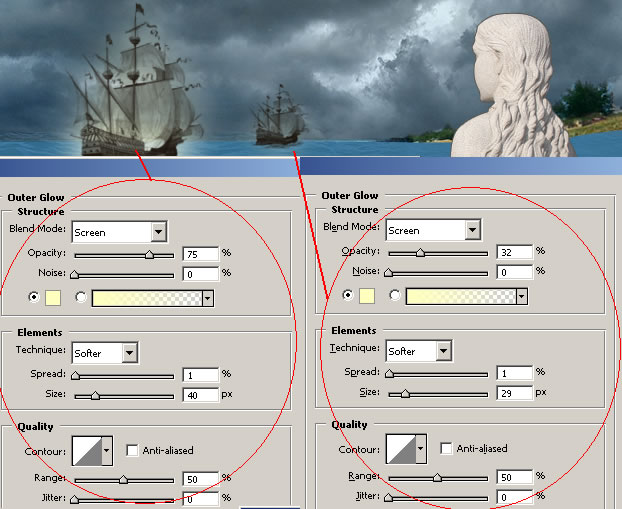
Task: Click the Range slider handle in right panel
Action: (x=437, y=478)
